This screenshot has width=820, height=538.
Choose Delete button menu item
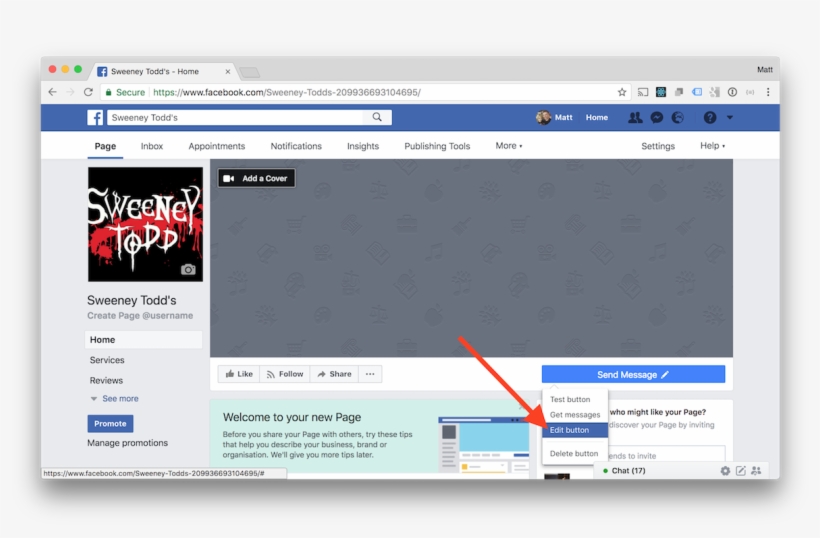(x=575, y=453)
